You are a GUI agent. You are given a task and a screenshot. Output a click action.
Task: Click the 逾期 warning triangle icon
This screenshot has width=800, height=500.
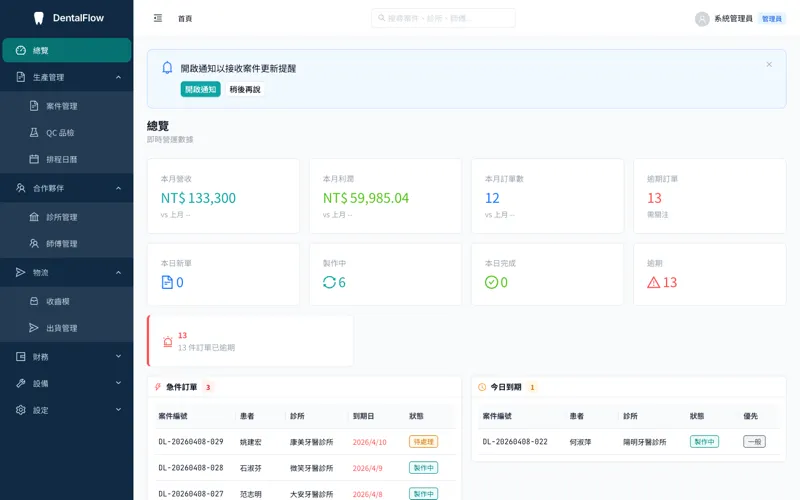(654, 282)
